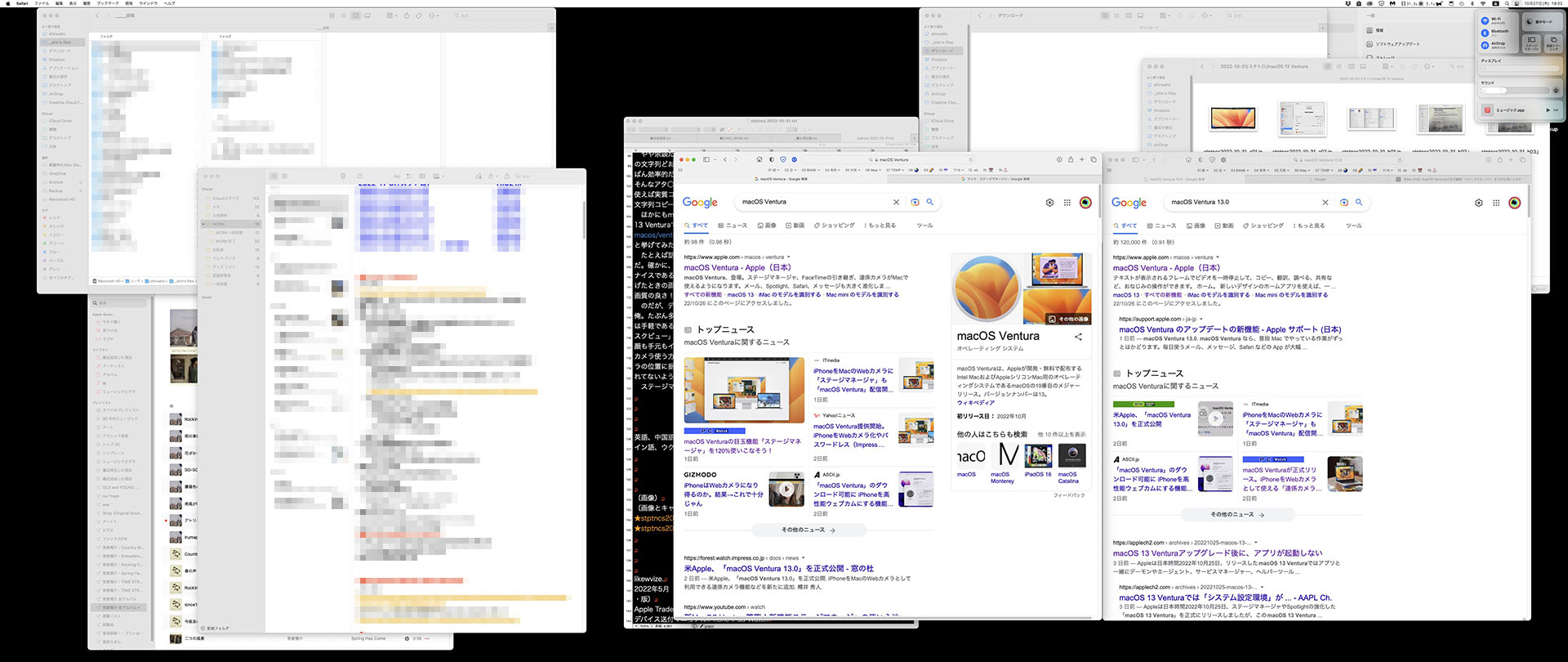The height and width of the screenshot is (662, 1568).
Task: Open 'macOS Ventura - Apple (日本)' result in 'macOS Ventura' window
Action: (737, 267)
